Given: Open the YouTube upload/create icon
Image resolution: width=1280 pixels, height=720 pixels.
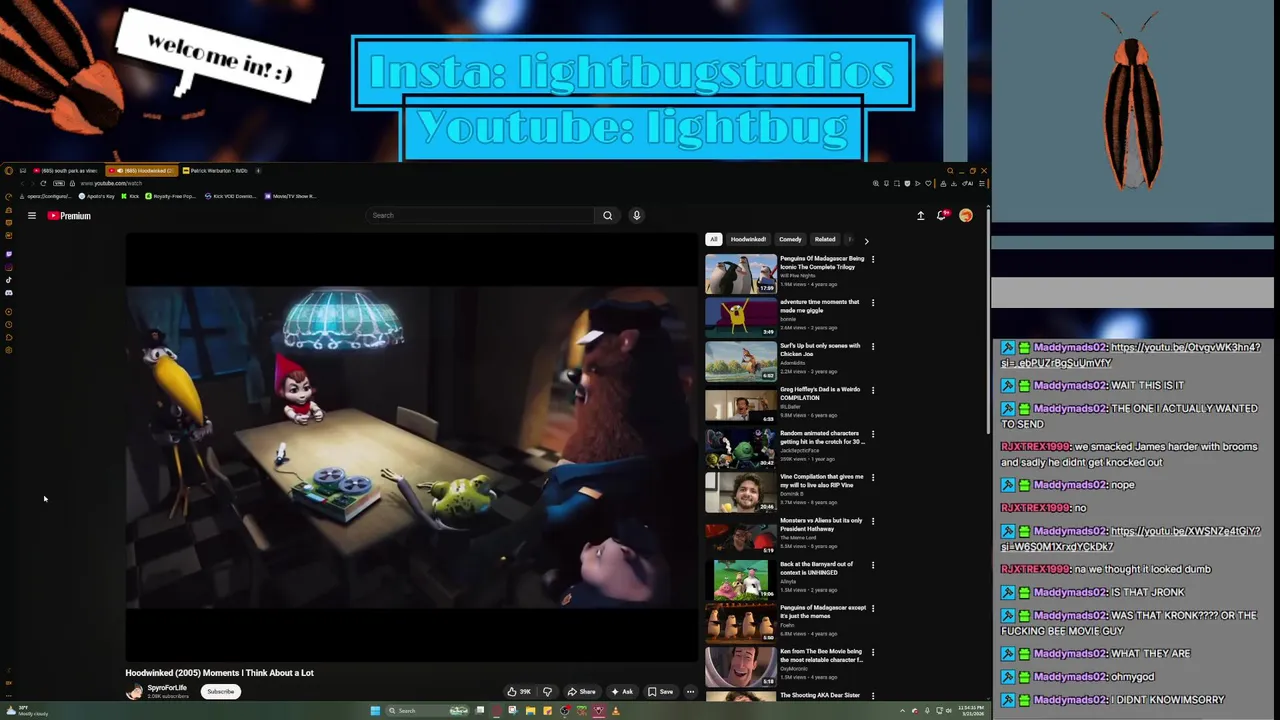Looking at the screenshot, I should 920,215.
